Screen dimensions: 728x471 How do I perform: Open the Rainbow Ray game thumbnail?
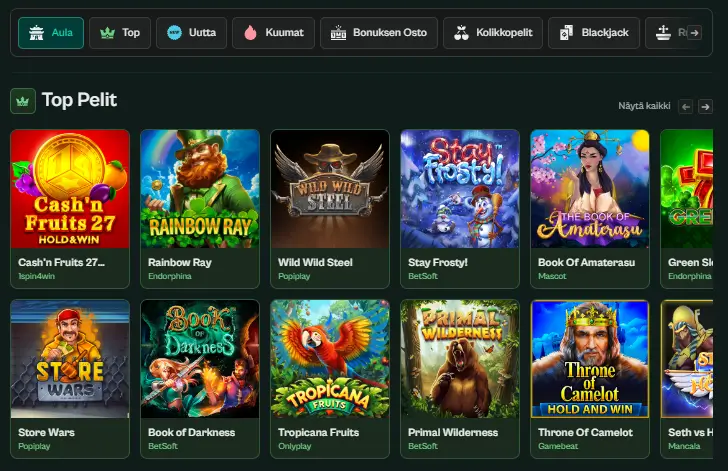pos(200,189)
